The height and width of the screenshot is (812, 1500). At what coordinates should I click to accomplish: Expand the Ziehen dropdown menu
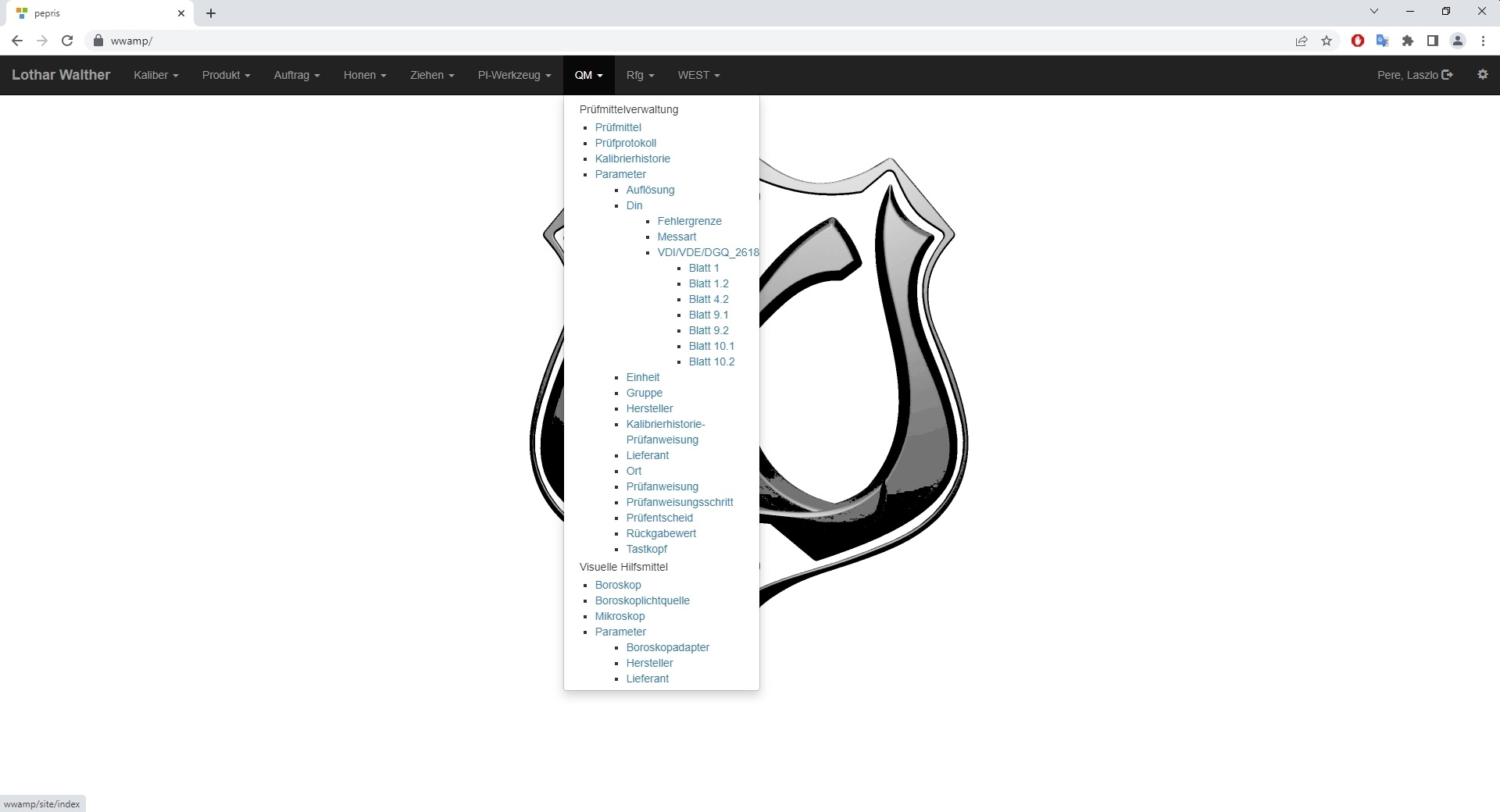(x=432, y=75)
